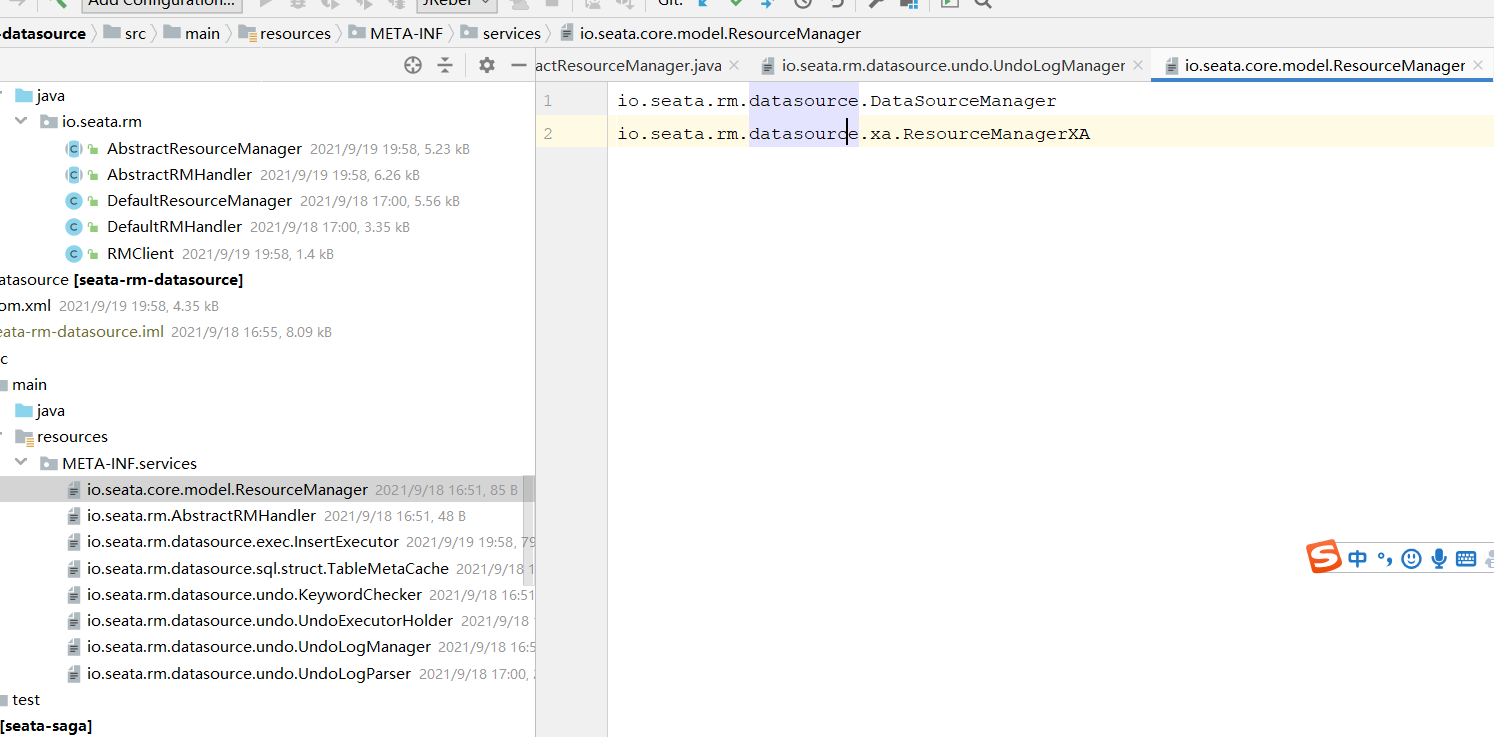Image resolution: width=1494 pixels, height=737 pixels.
Task: Select io.seata.rm.datasource.undo.UndoLogManager in the tree
Action: coord(259,646)
